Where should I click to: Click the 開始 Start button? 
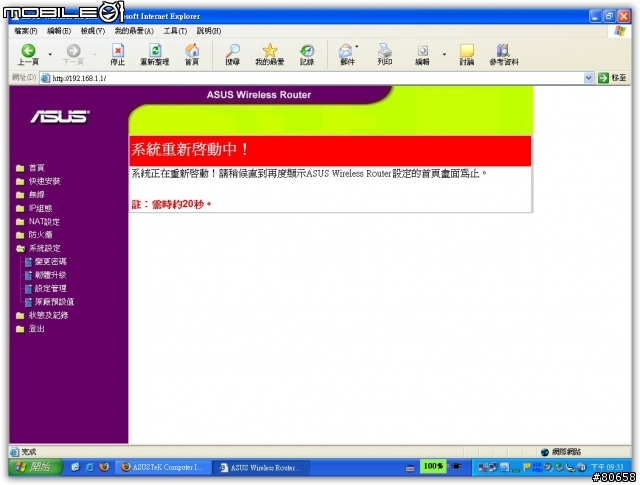tap(36, 467)
